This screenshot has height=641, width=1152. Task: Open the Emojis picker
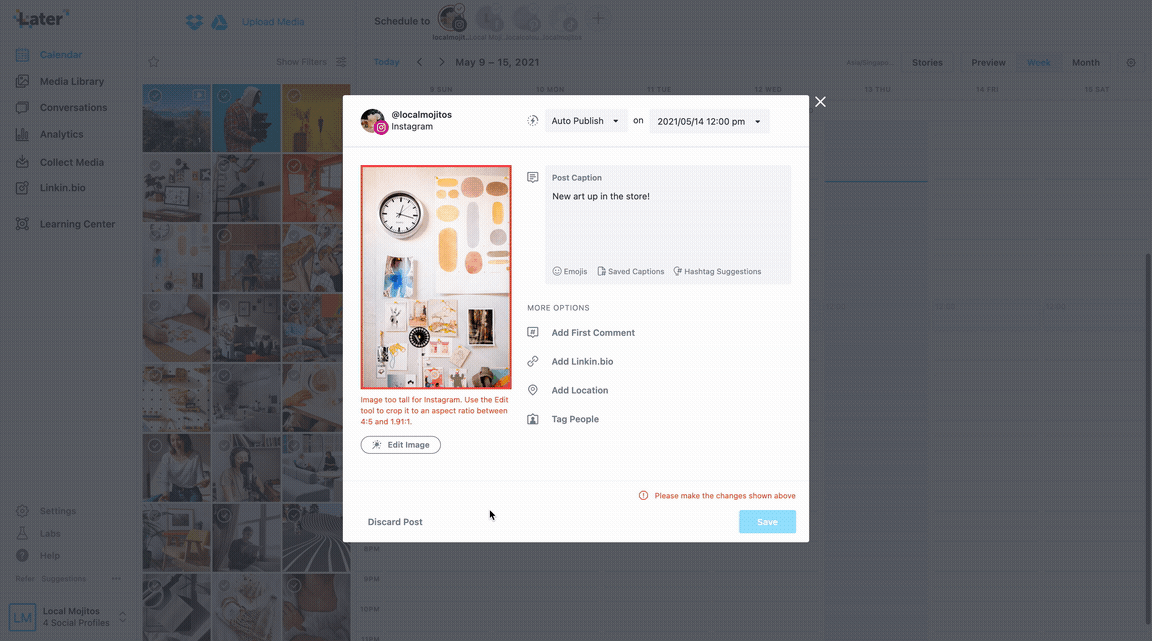click(570, 271)
